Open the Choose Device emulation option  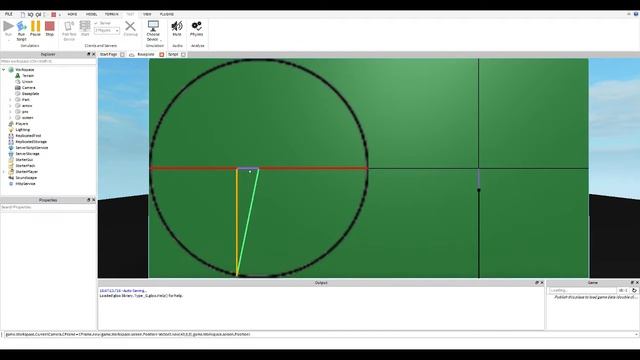point(153,30)
